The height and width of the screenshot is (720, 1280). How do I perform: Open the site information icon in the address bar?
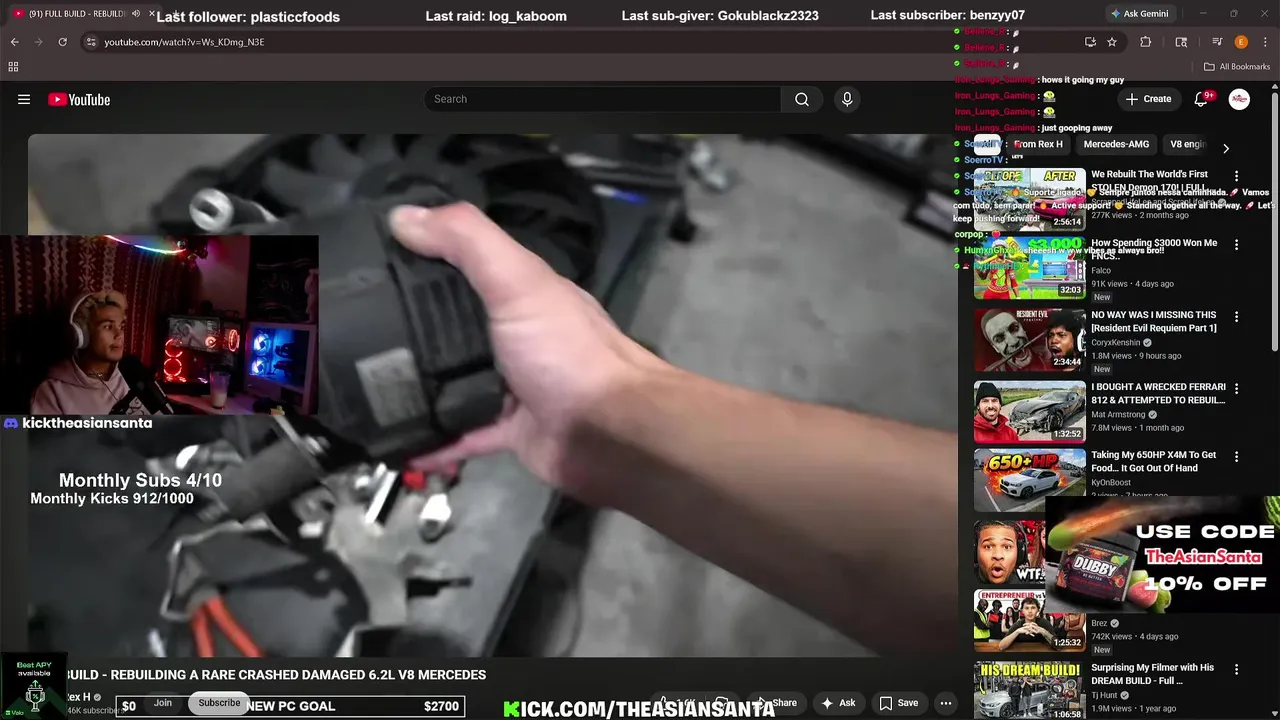(x=91, y=42)
